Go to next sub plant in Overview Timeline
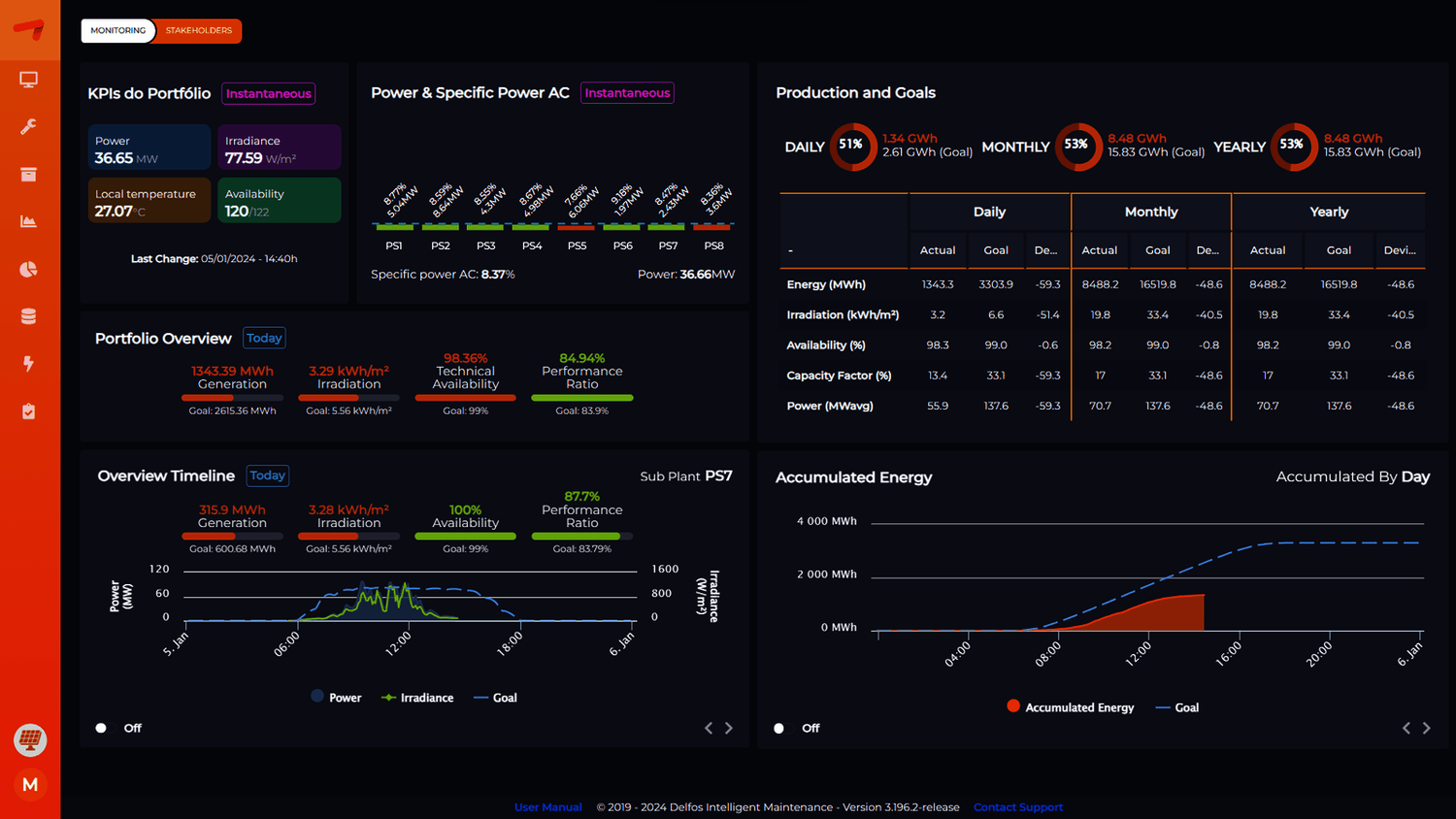Image resolution: width=1456 pixels, height=819 pixels. 729,728
